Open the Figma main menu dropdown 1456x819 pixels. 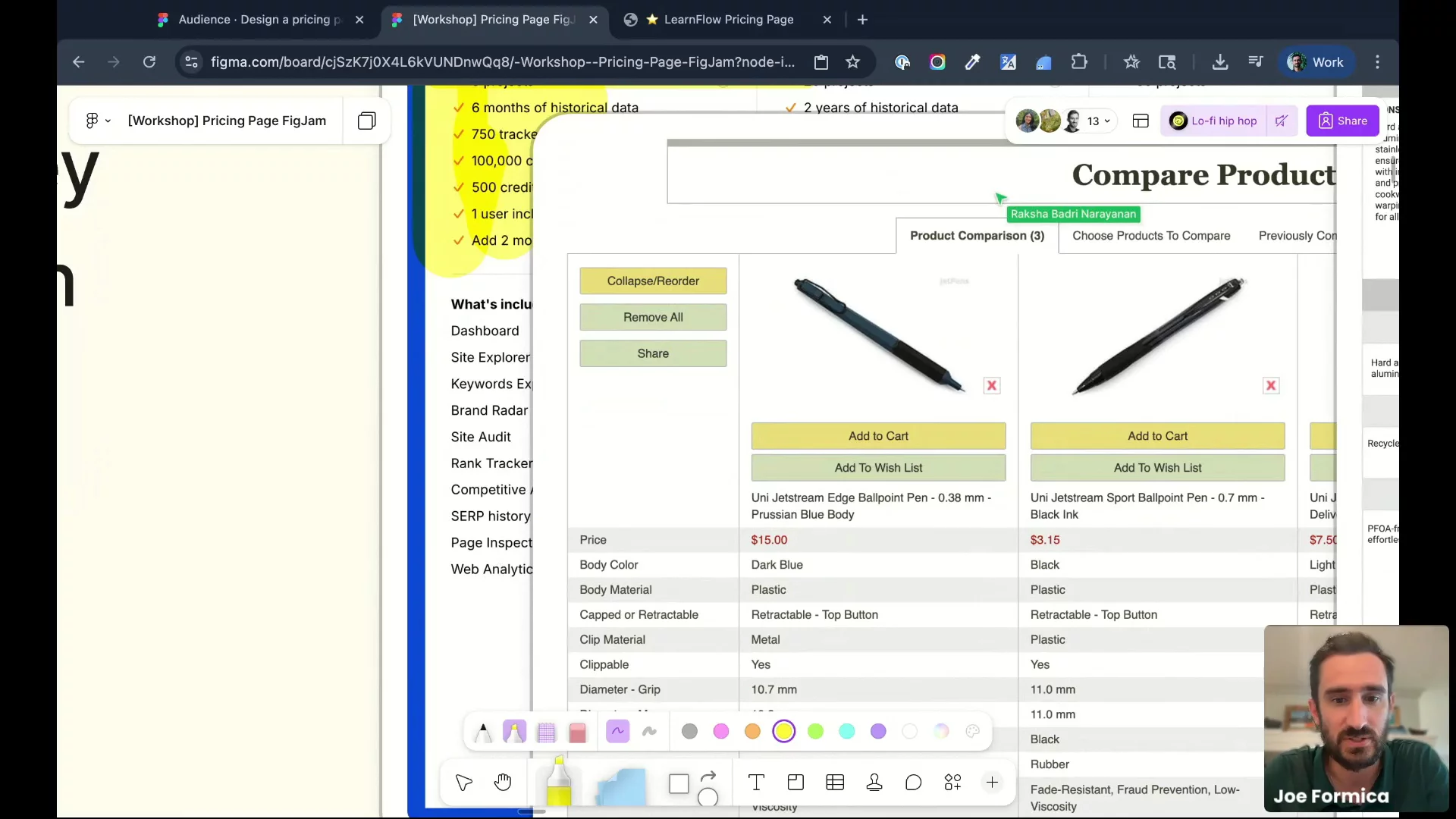pyautogui.click(x=98, y=121)
